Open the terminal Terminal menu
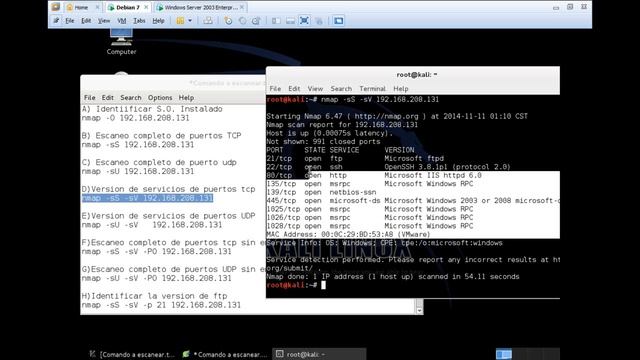 pos(372,89)
